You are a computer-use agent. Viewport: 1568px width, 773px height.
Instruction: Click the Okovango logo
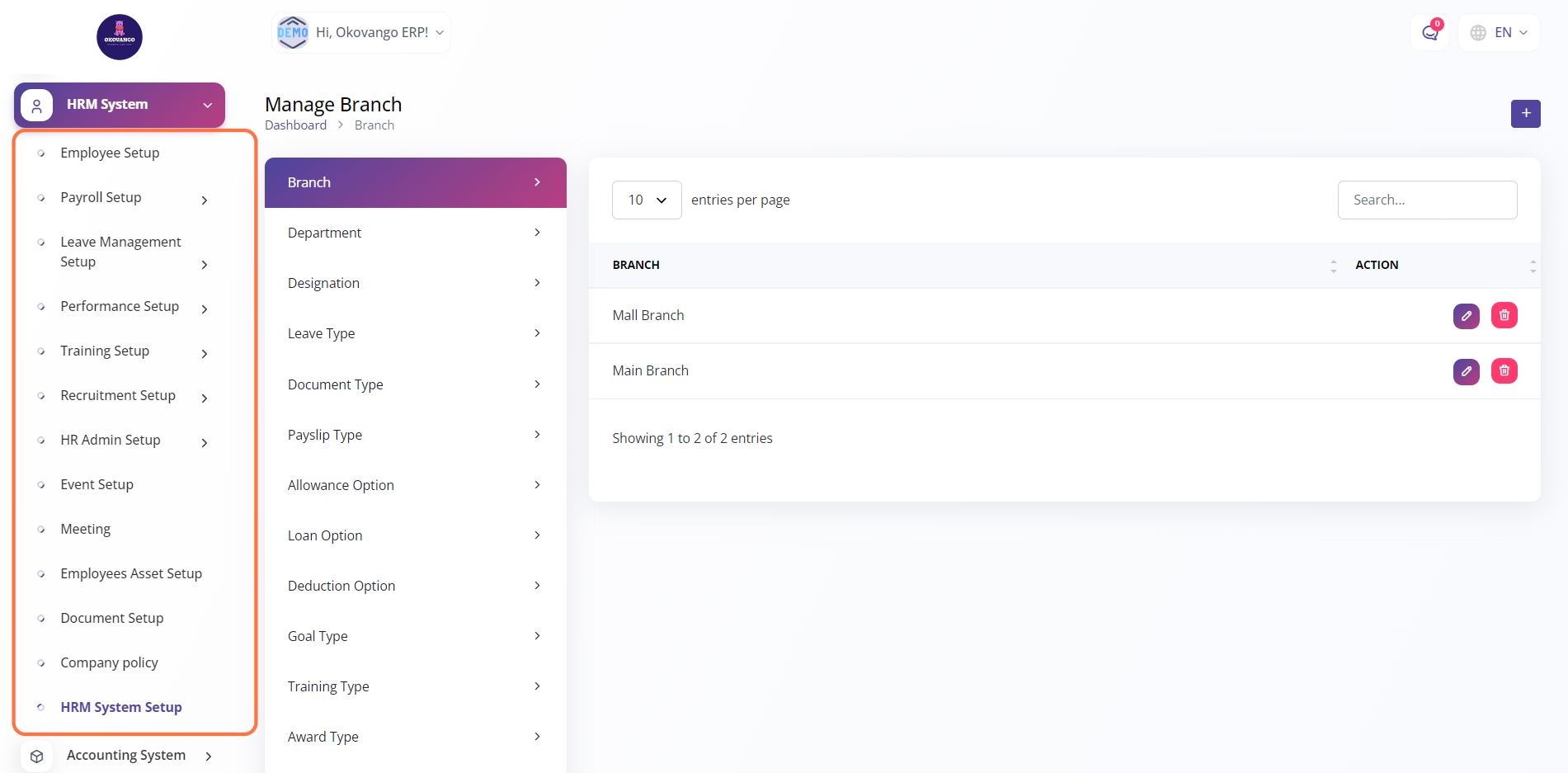(x=120, y=37)
